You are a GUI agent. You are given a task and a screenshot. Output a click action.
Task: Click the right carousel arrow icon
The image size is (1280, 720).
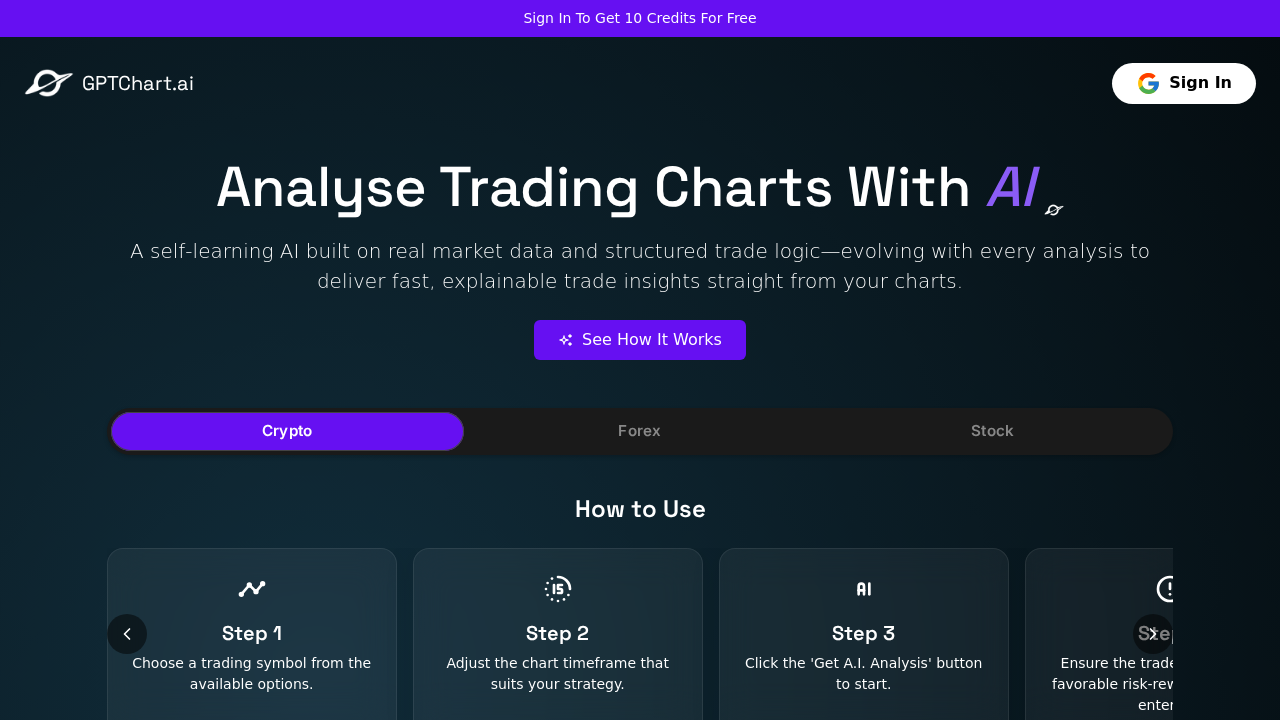1152,634
